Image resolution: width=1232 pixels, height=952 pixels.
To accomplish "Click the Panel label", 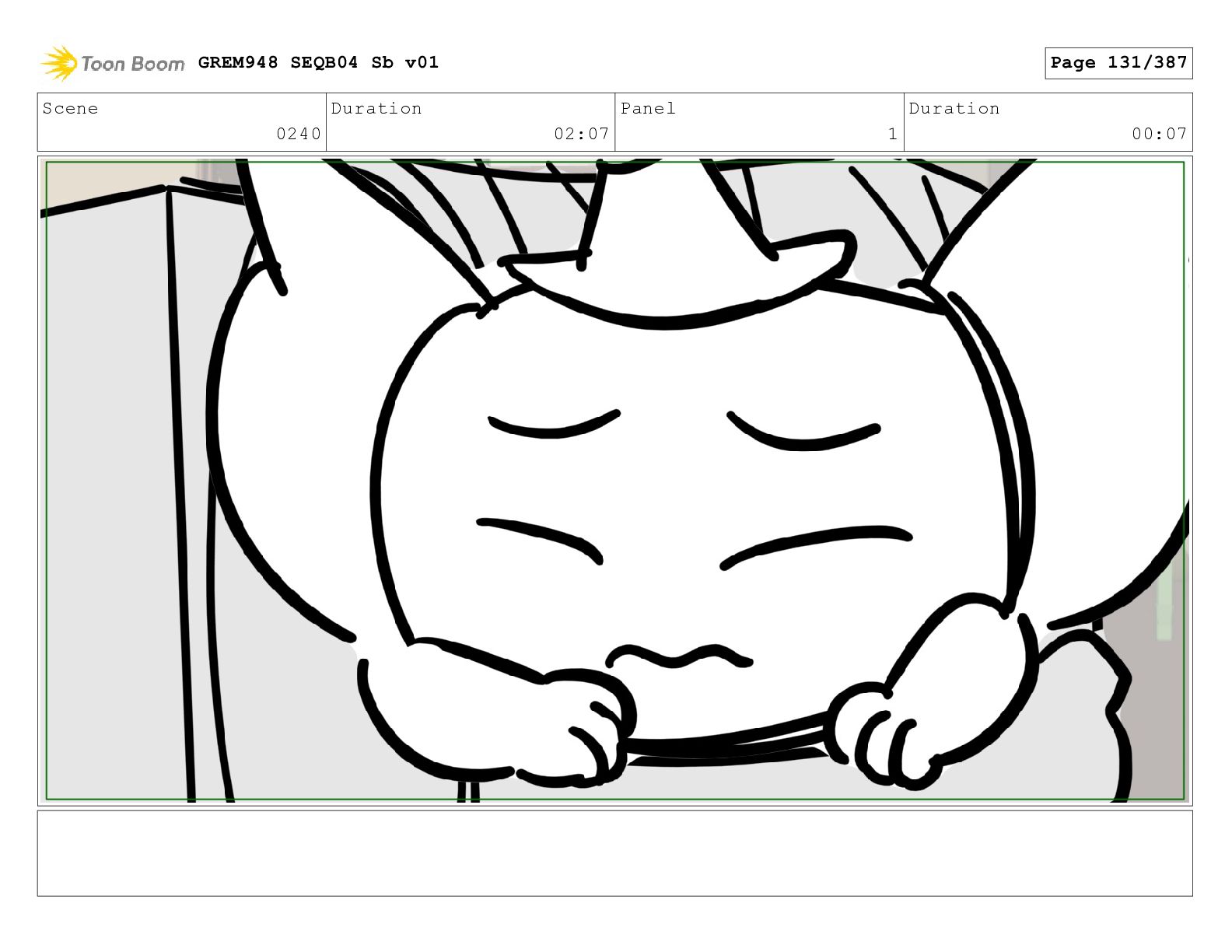I will point(648,109).
